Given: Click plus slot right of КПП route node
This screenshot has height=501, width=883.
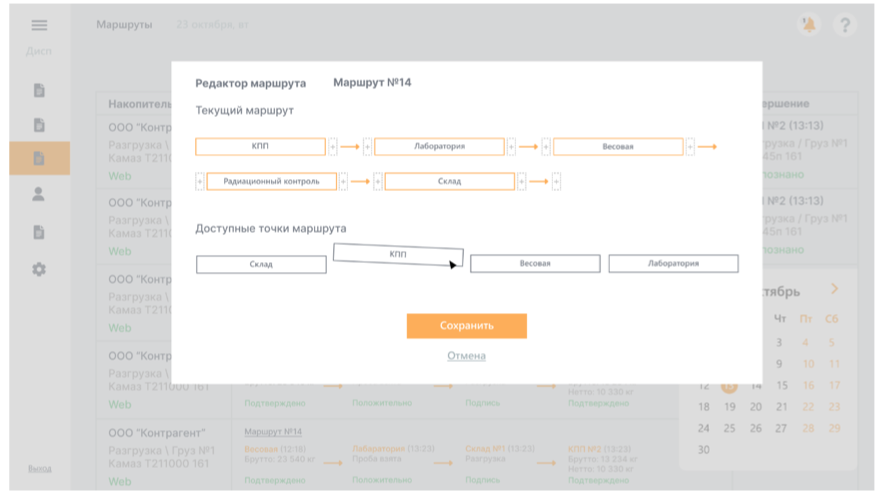Looking at the screenshot, I should [333, 146].
